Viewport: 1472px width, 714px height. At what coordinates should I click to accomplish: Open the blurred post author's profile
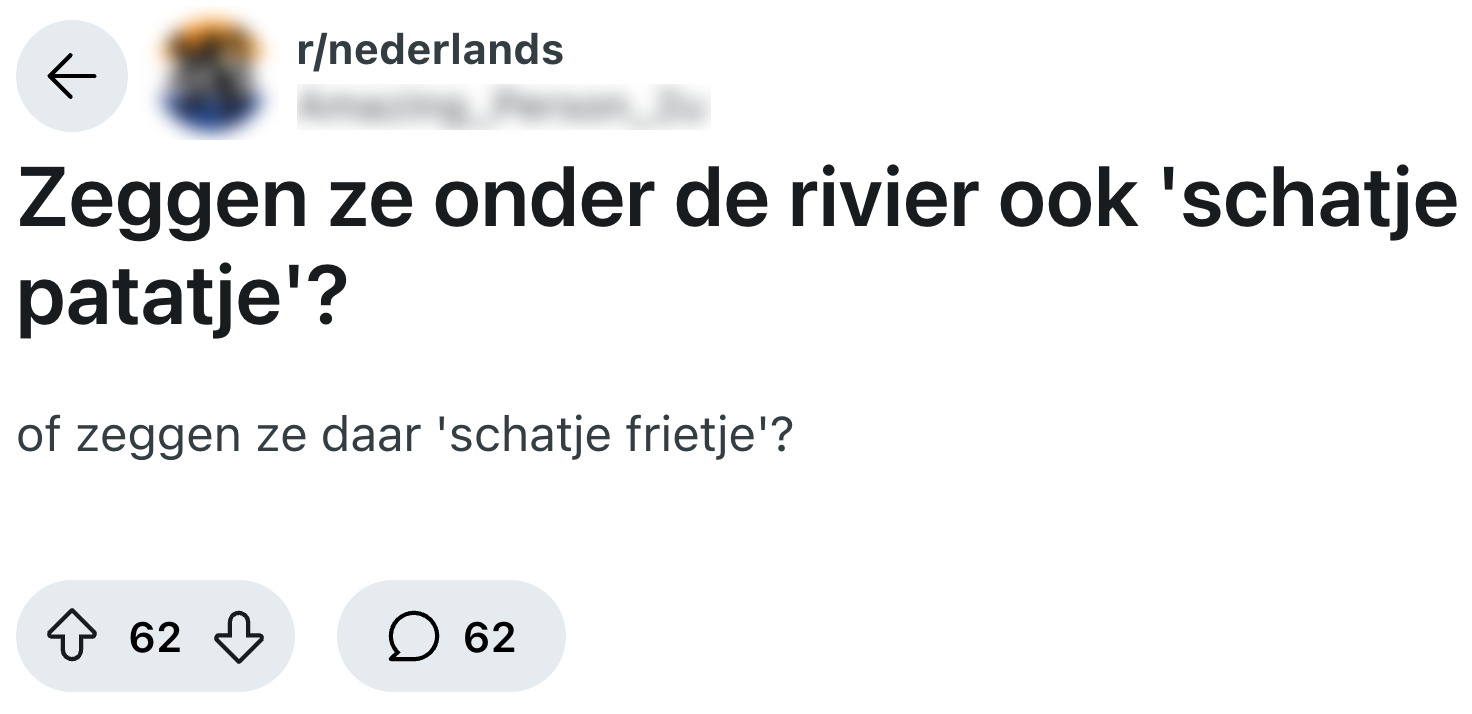(503, 107)
